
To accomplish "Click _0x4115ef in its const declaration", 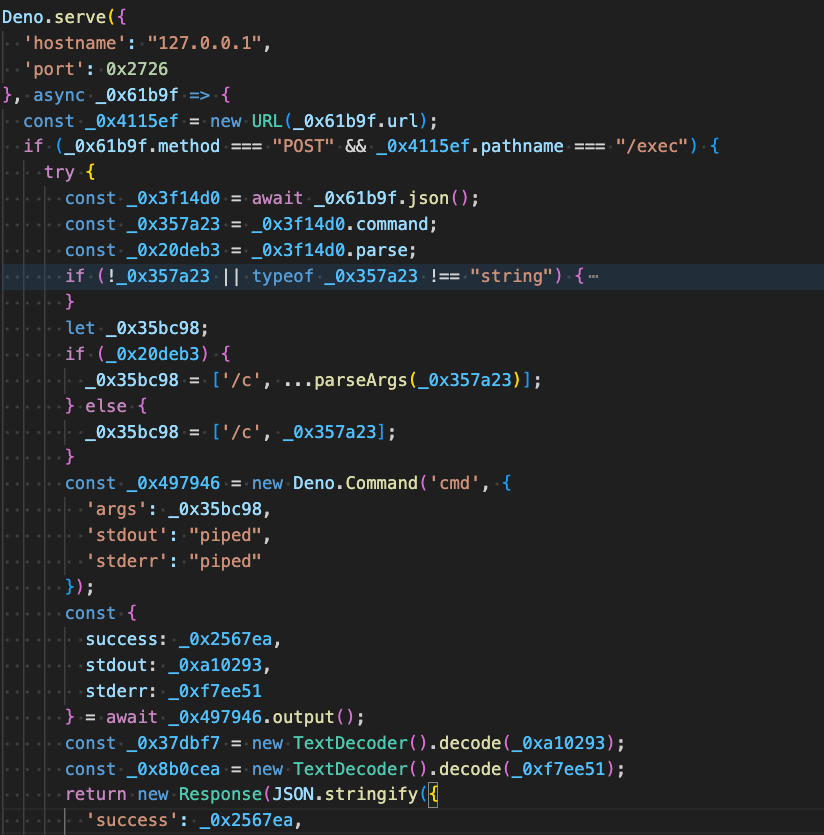I will tap(132, 121).
